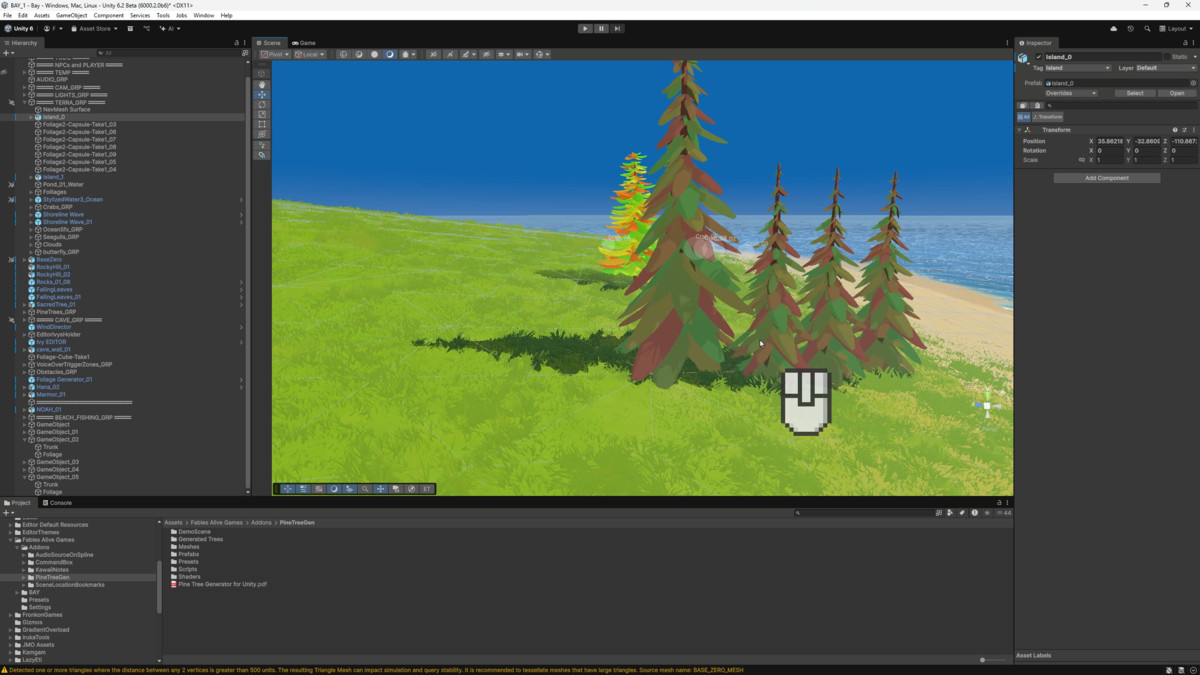Open the Unity cloud icon
1200x675 pixels.
tap(1114, 29)
